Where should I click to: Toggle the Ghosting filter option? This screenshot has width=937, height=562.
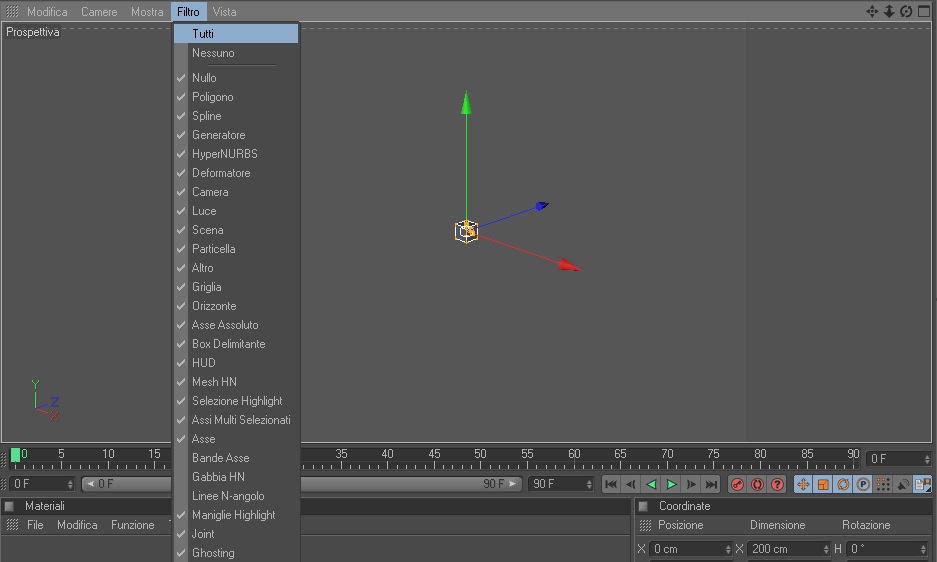point(237,553)
